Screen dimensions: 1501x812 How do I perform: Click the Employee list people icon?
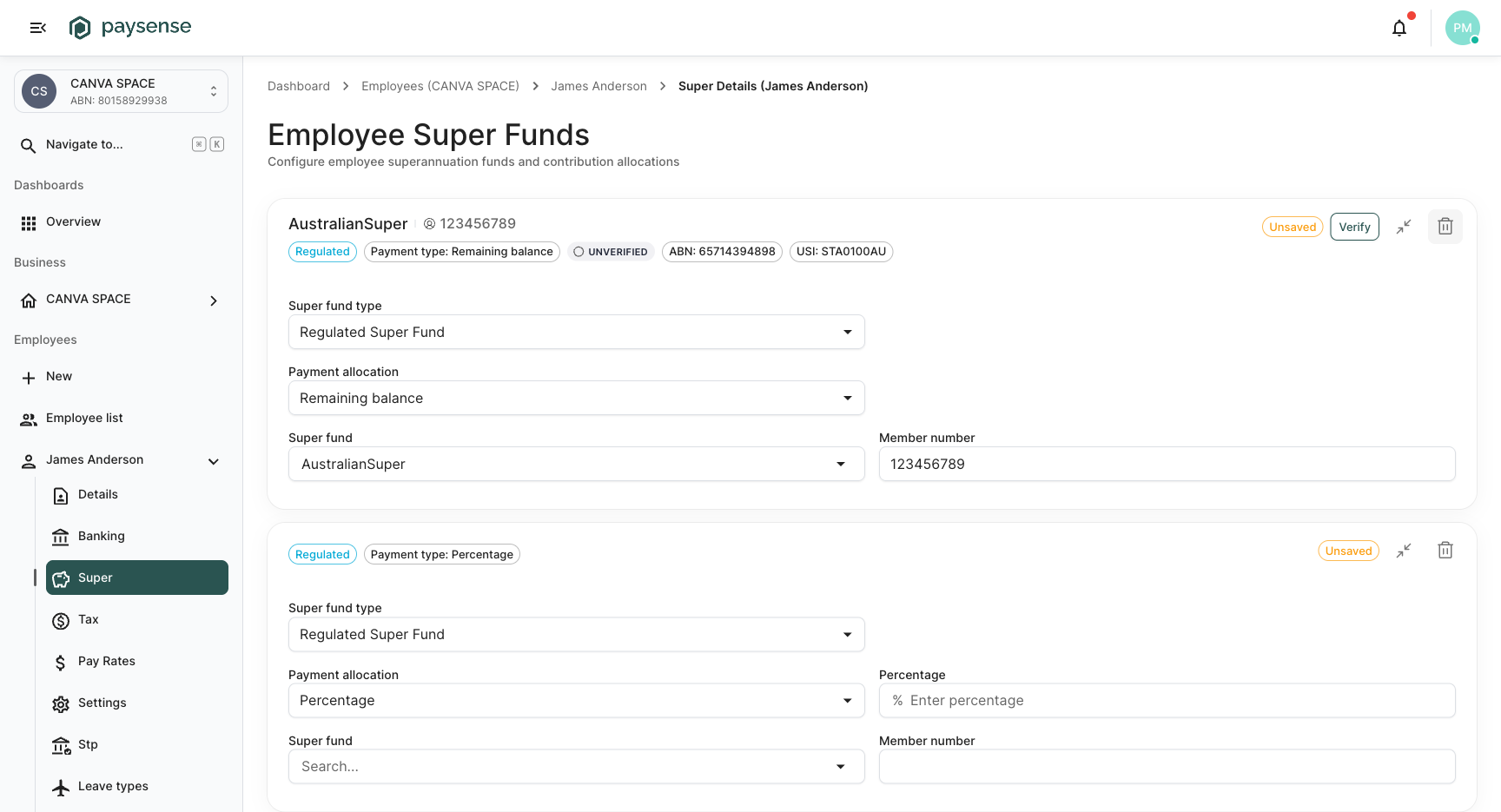(29, 419)
